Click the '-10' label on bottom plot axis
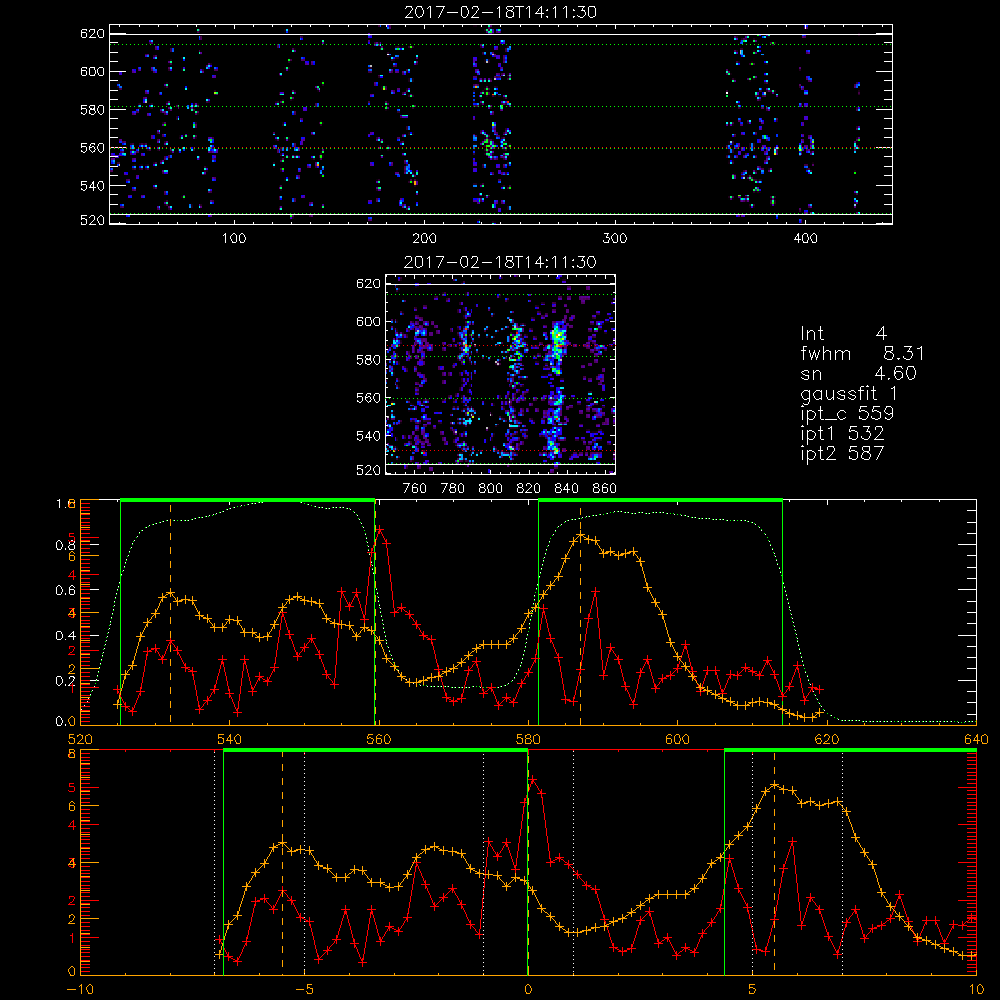The width and height of the screenshot is (1000, 1000). click(x=80, y=990)
